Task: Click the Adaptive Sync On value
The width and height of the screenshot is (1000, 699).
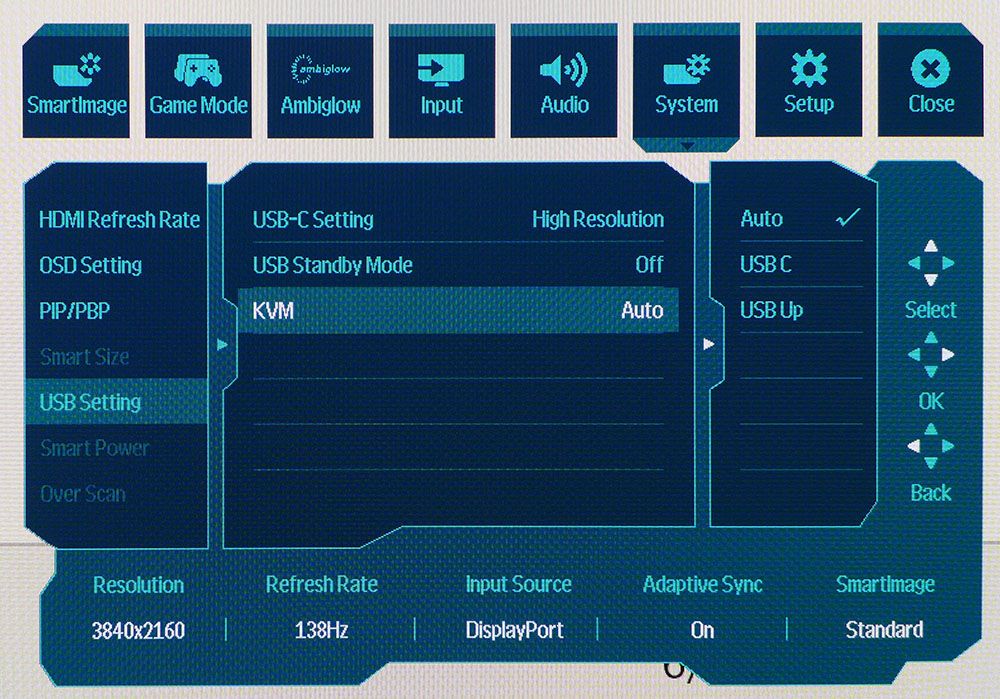Action: point(702,630)
